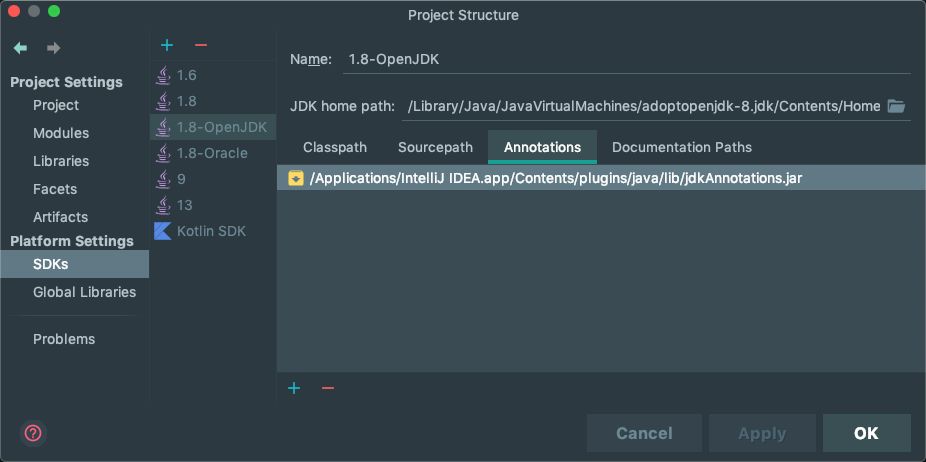
Task: Select the 1.8 SDK
Action: tap(213, 101)
